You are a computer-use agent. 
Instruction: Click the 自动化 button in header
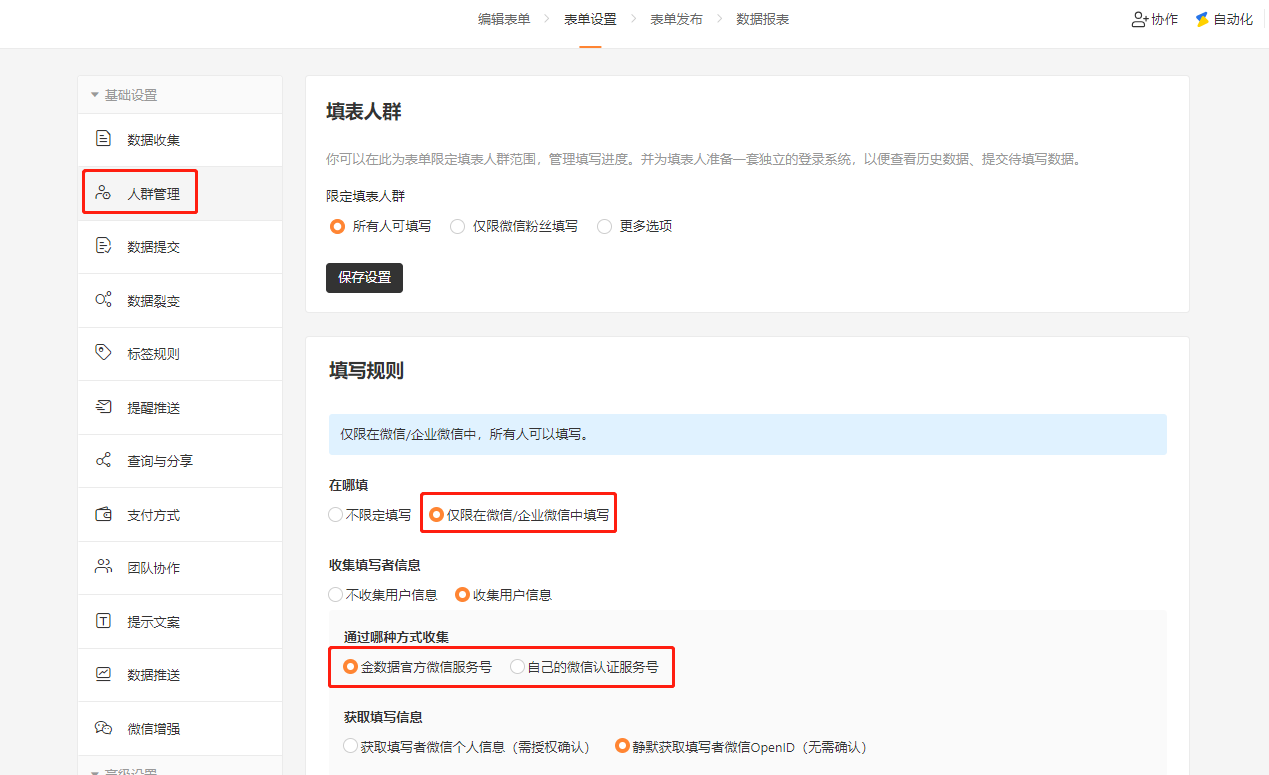pyautogui.click(x=1224, y=19)
